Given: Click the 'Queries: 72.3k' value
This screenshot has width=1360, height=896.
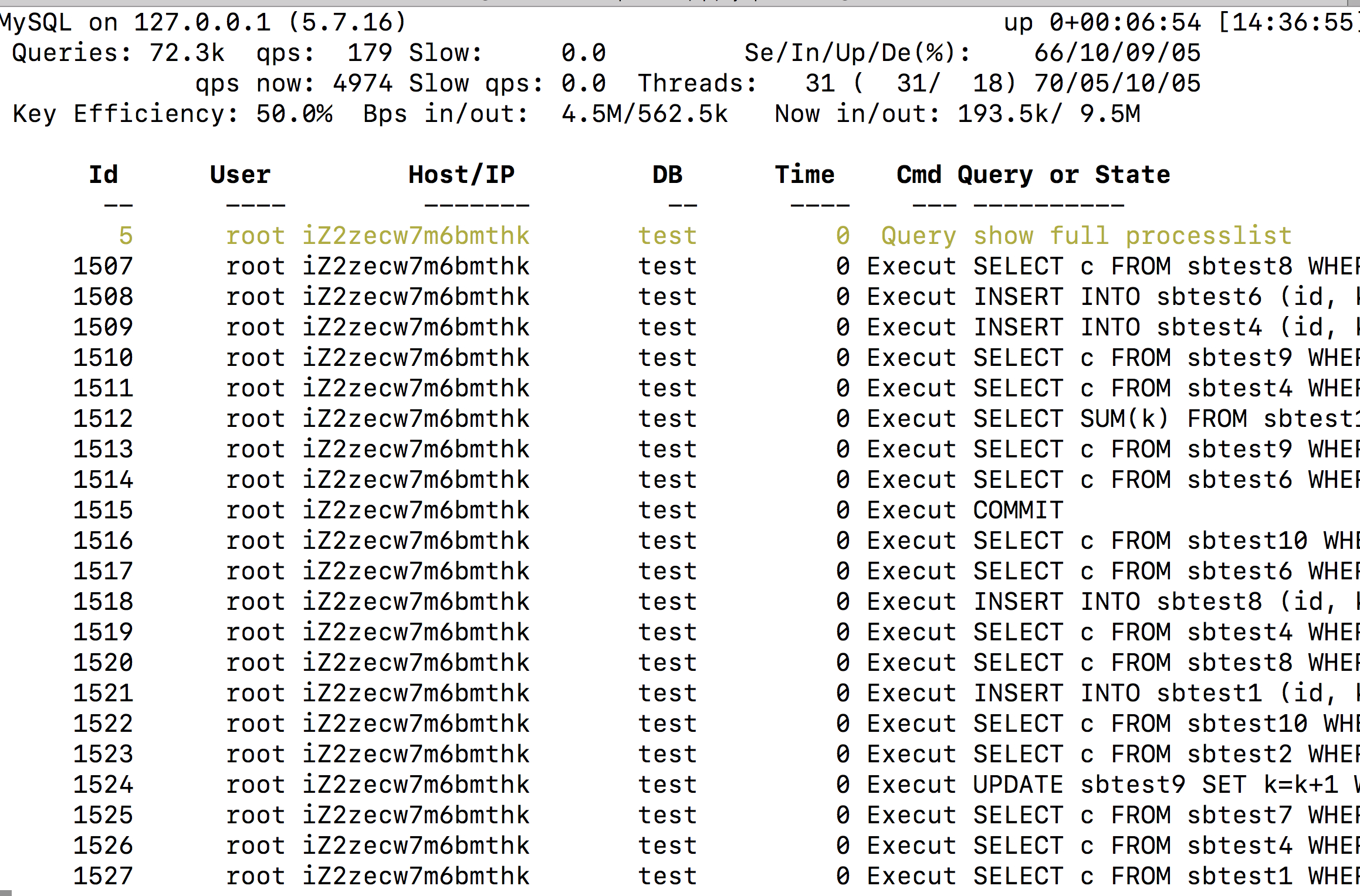Looking at the screenshot, I should [x=119, y=53].
